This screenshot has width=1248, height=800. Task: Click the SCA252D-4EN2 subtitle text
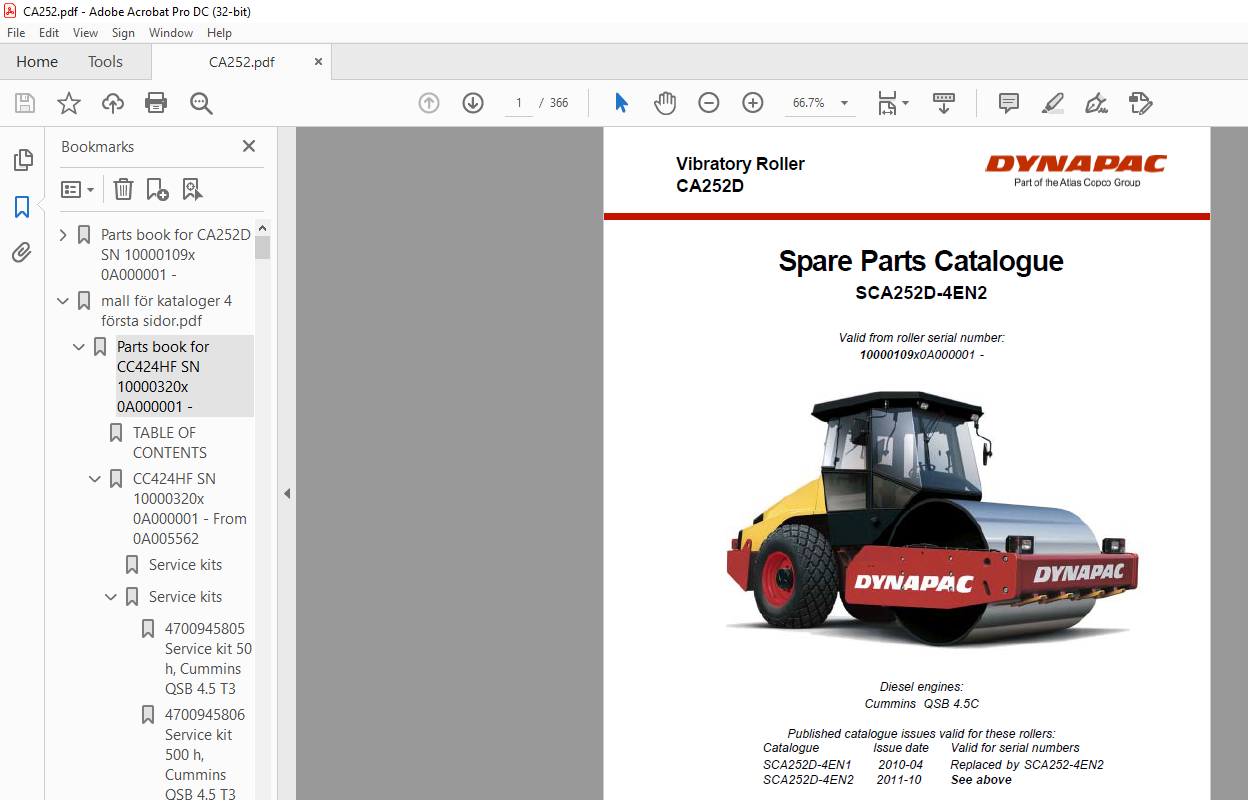pyautogui.click(x=921, y=294)
